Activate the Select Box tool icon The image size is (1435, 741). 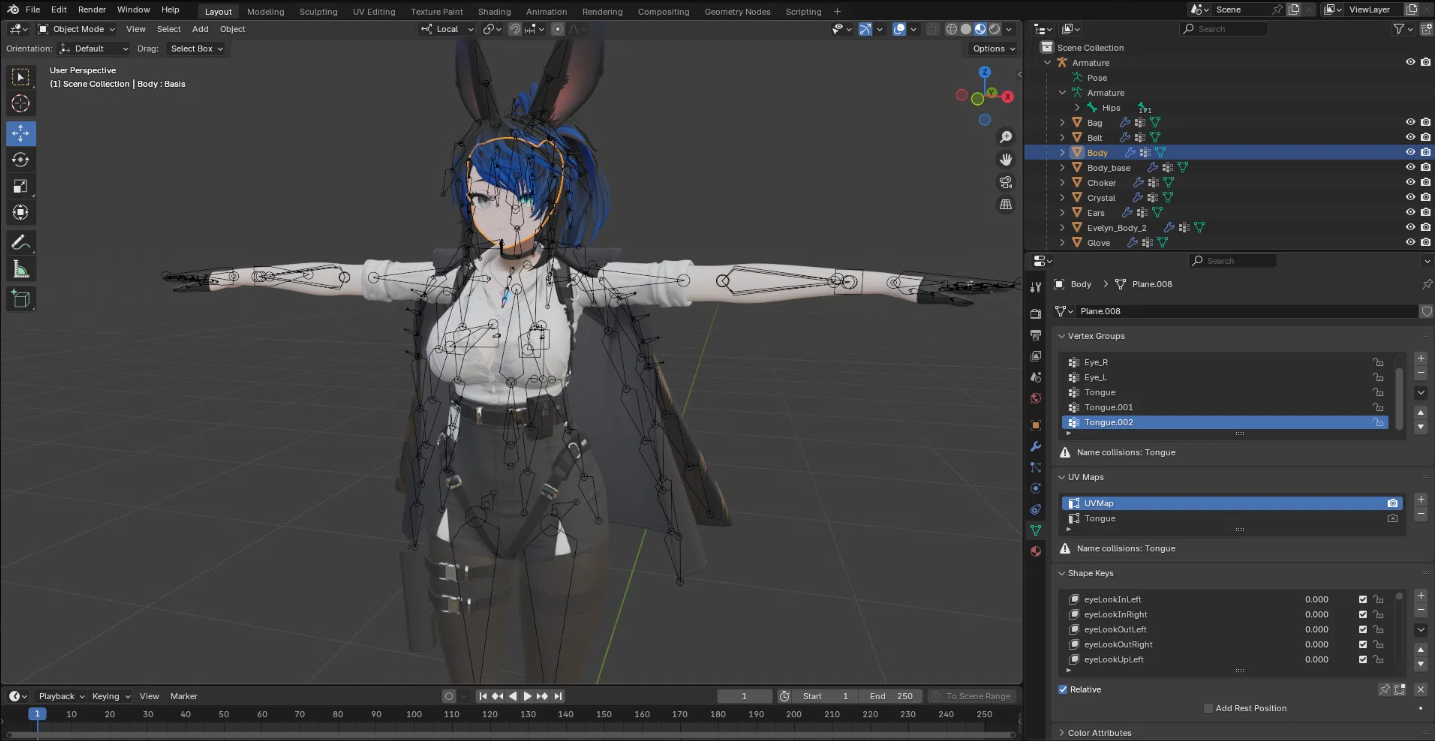click(21, 77)
